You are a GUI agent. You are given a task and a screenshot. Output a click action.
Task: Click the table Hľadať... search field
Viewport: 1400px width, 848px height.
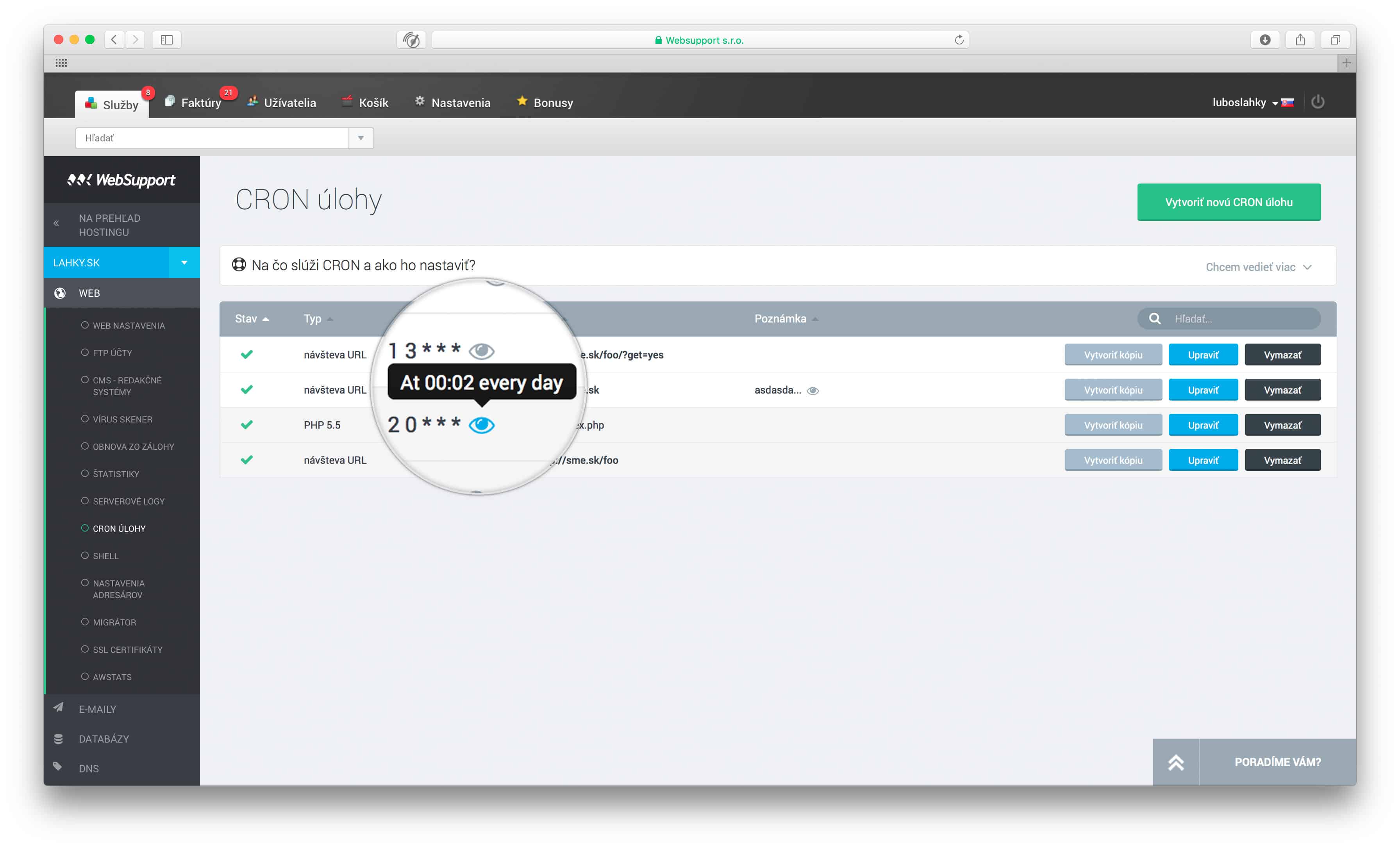pos(1229,319)
